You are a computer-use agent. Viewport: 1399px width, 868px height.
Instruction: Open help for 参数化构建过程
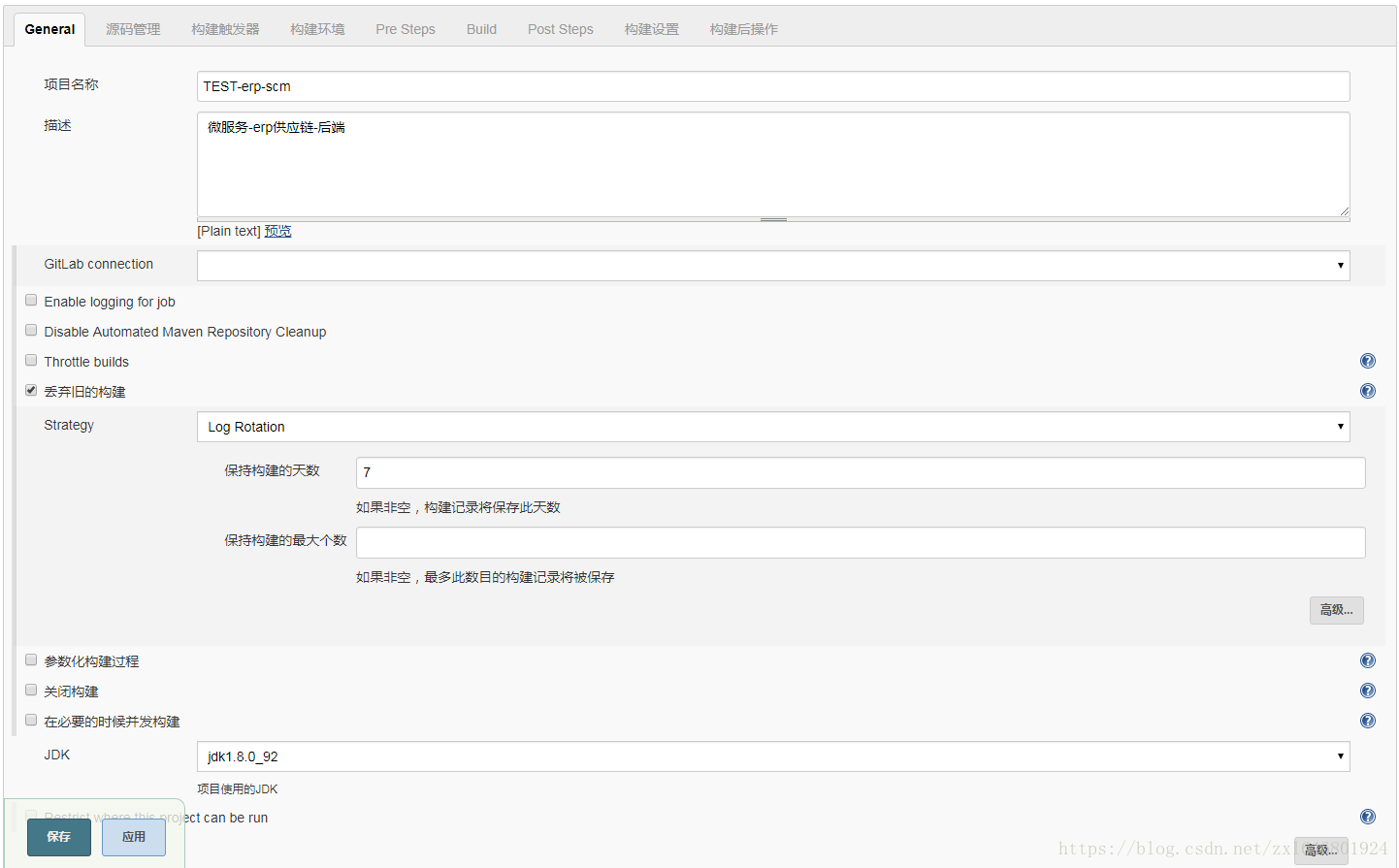(x=1368, y=660)
